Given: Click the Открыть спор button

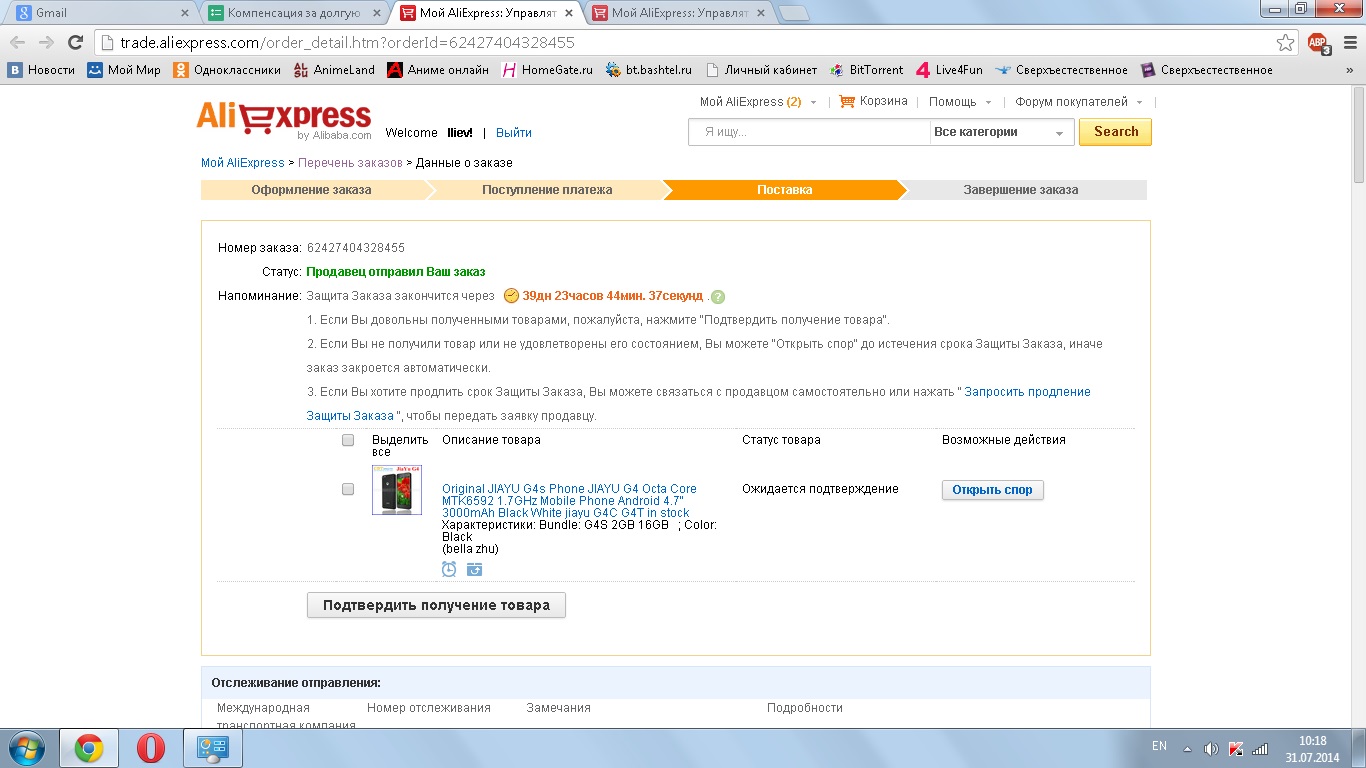Looking at the screenshot, I should point(992,490).
